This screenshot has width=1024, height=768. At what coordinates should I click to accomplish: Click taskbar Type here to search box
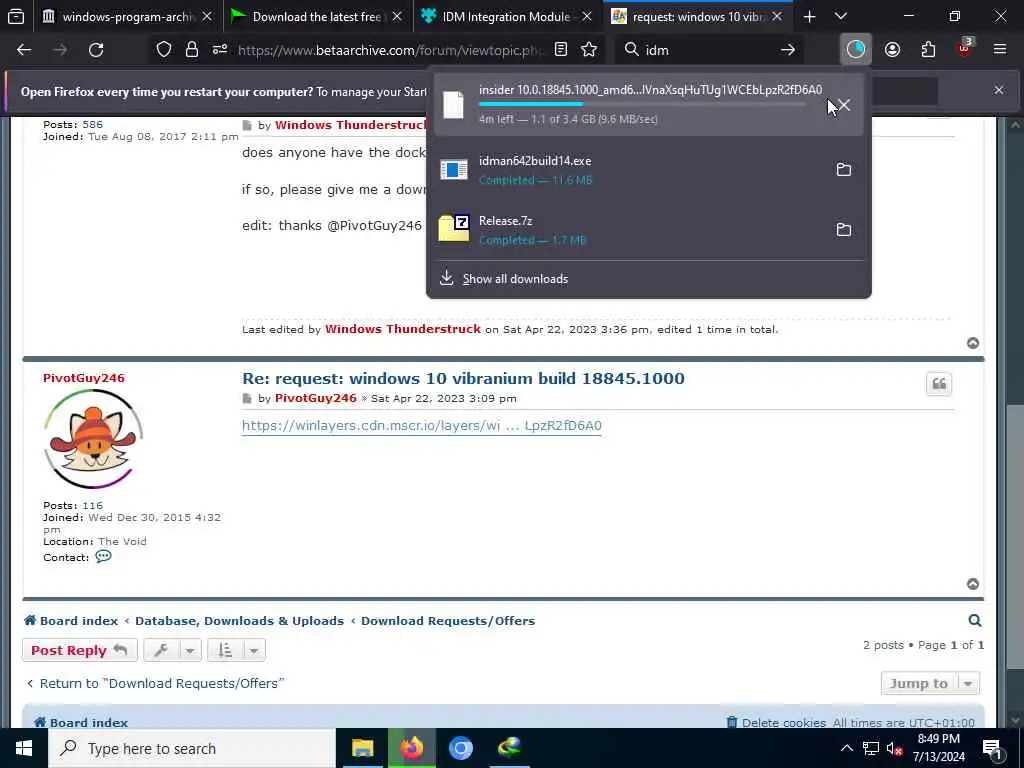(x=192, y=748)
